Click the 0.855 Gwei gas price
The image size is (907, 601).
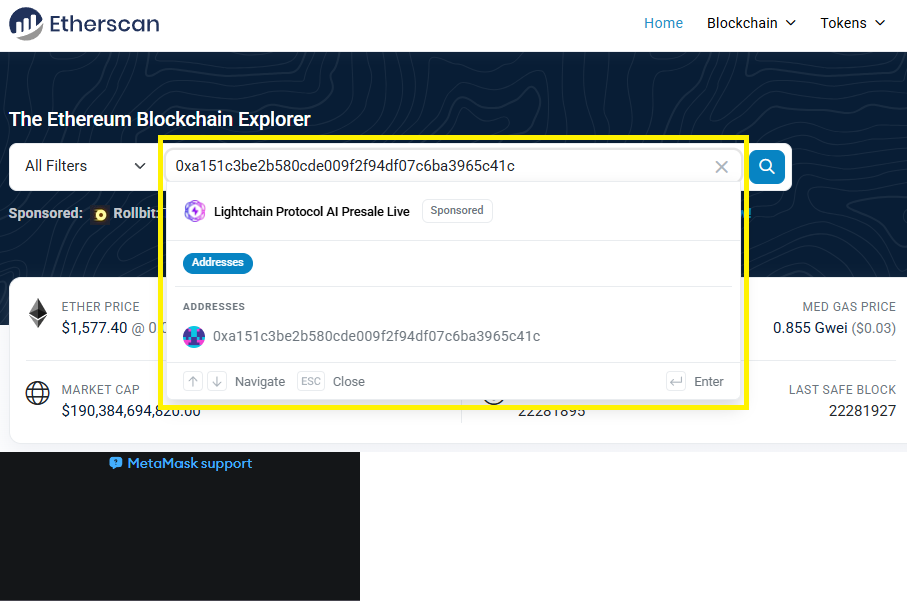click(x=810, y=328)
